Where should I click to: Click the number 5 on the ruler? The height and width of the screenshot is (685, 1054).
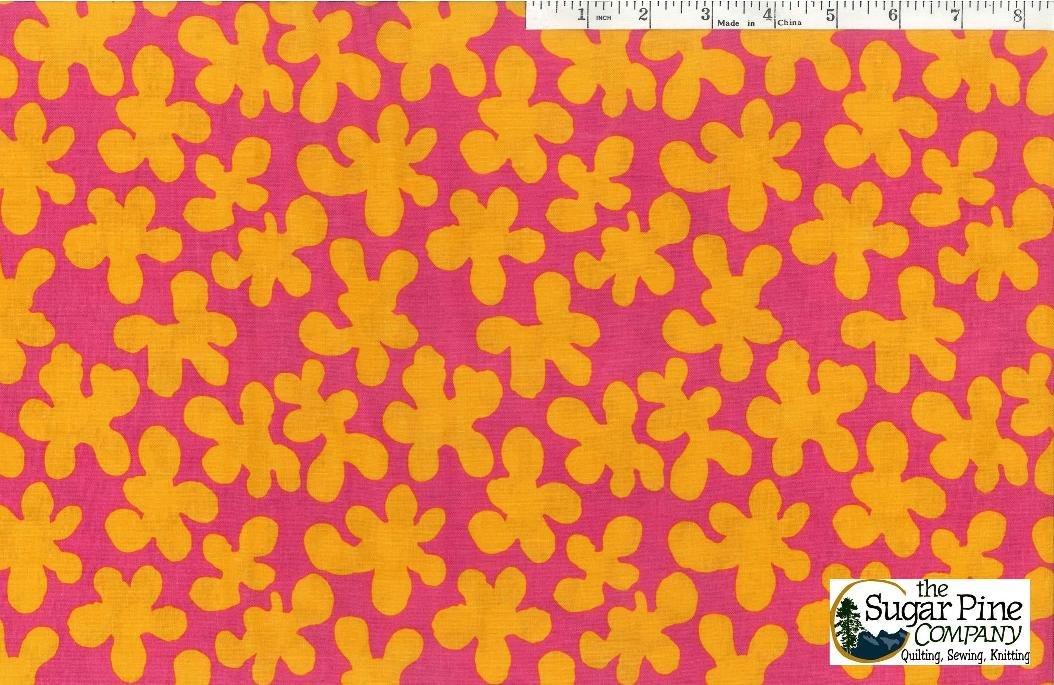(x=830, y=16)
